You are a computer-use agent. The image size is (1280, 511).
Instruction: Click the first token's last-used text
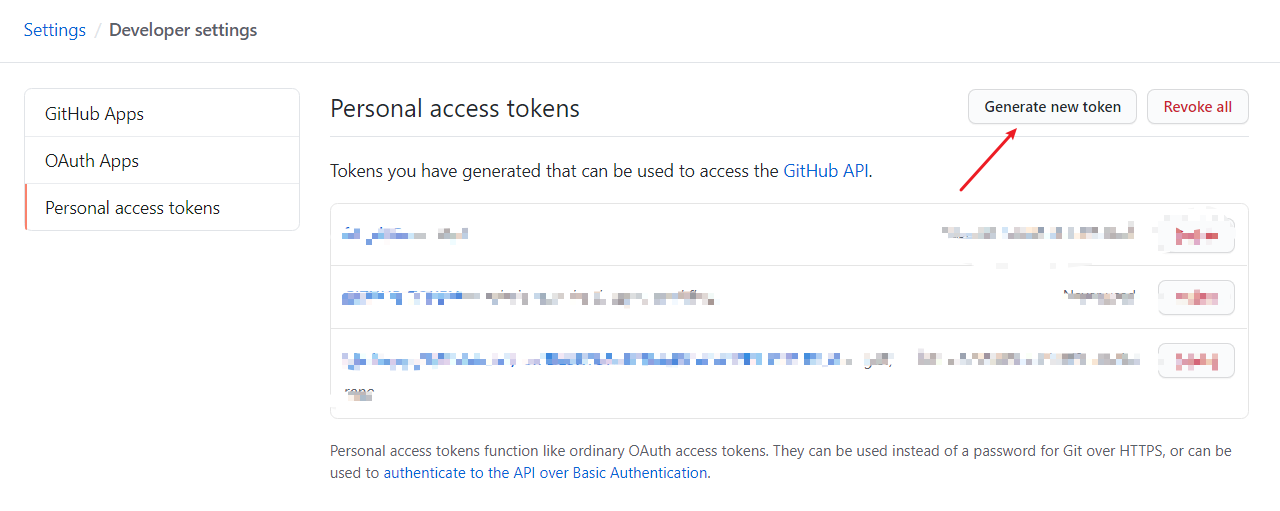[x=1038, y=234]
